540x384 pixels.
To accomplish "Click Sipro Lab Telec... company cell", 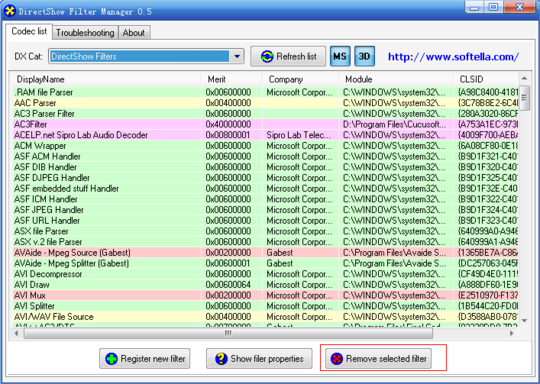I will coord(299,135).
